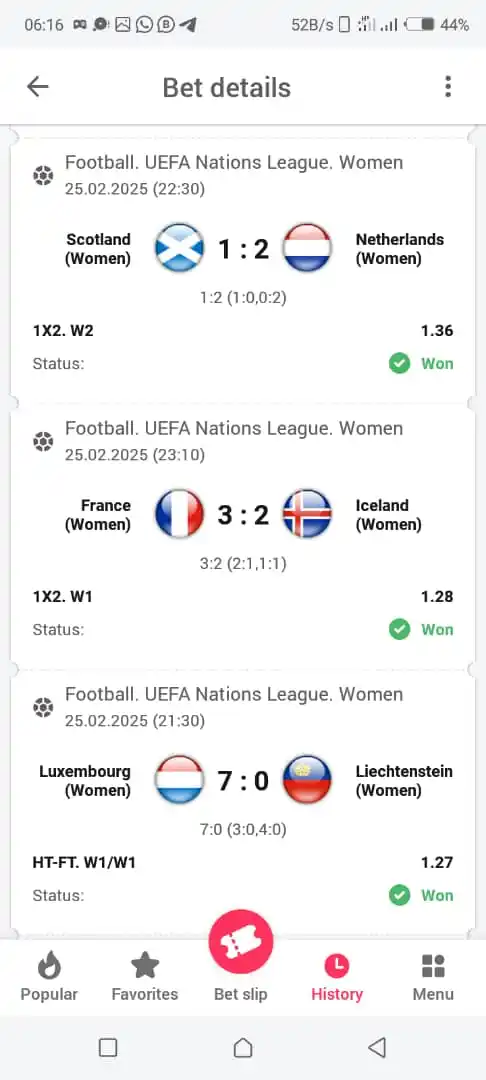The height and width of the screenshot is (1080, 486).
Task: Open the France vs Iceland 3:2 score
Action: [x=243, y=515]
